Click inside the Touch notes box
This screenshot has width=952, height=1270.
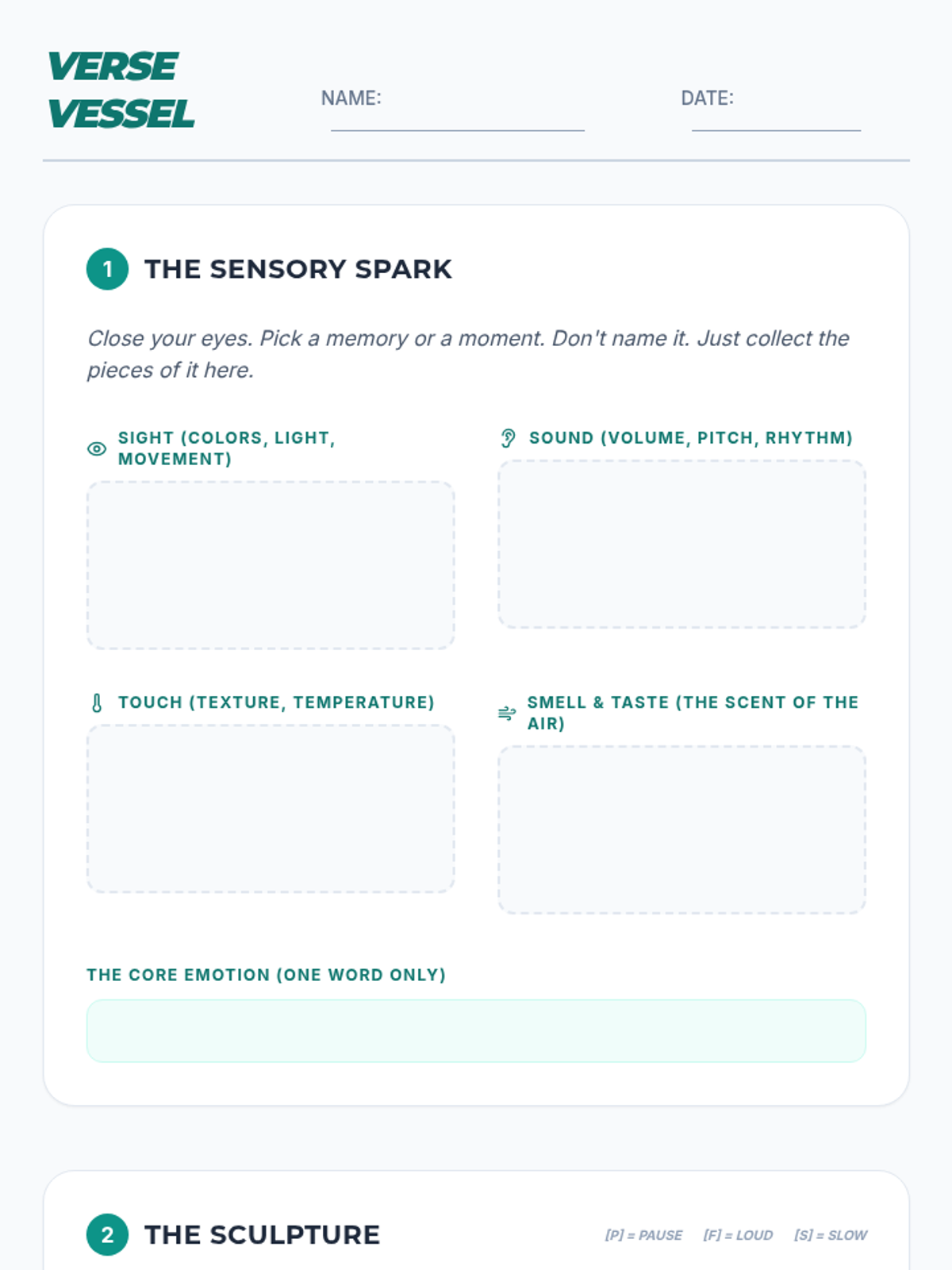271,809
